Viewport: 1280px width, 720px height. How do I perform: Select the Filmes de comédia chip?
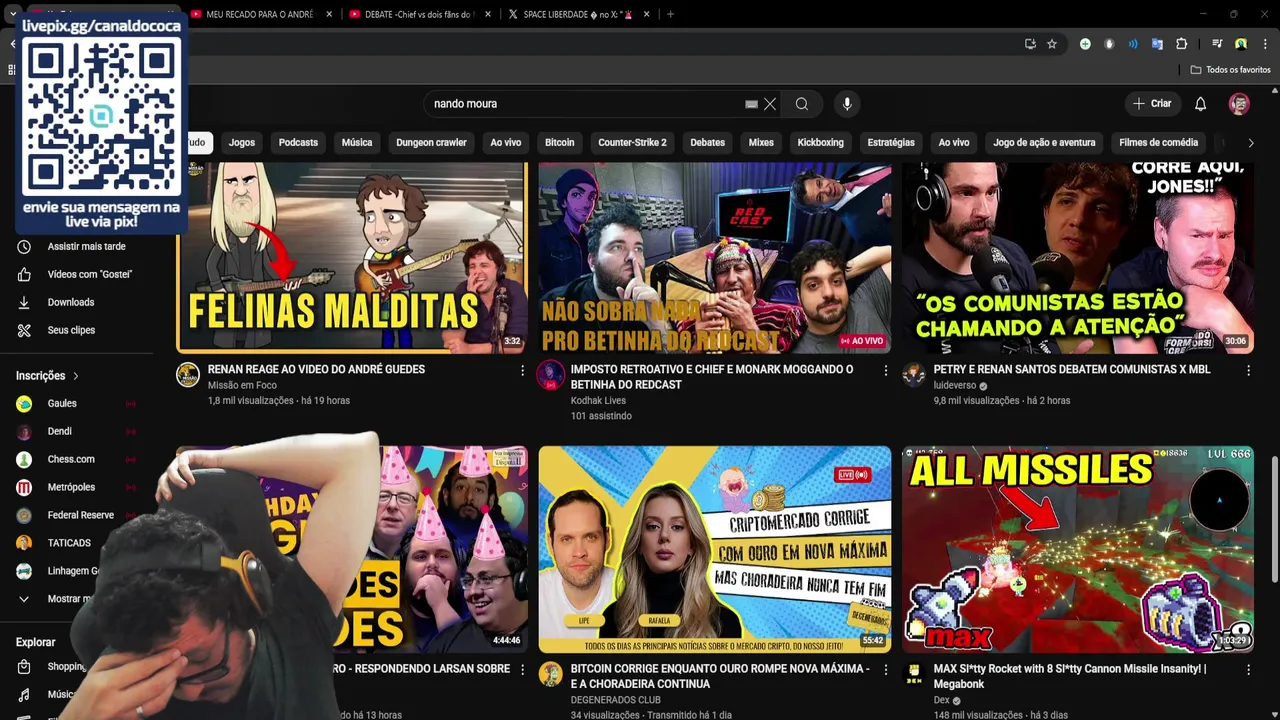click(x=1159, y=143)
